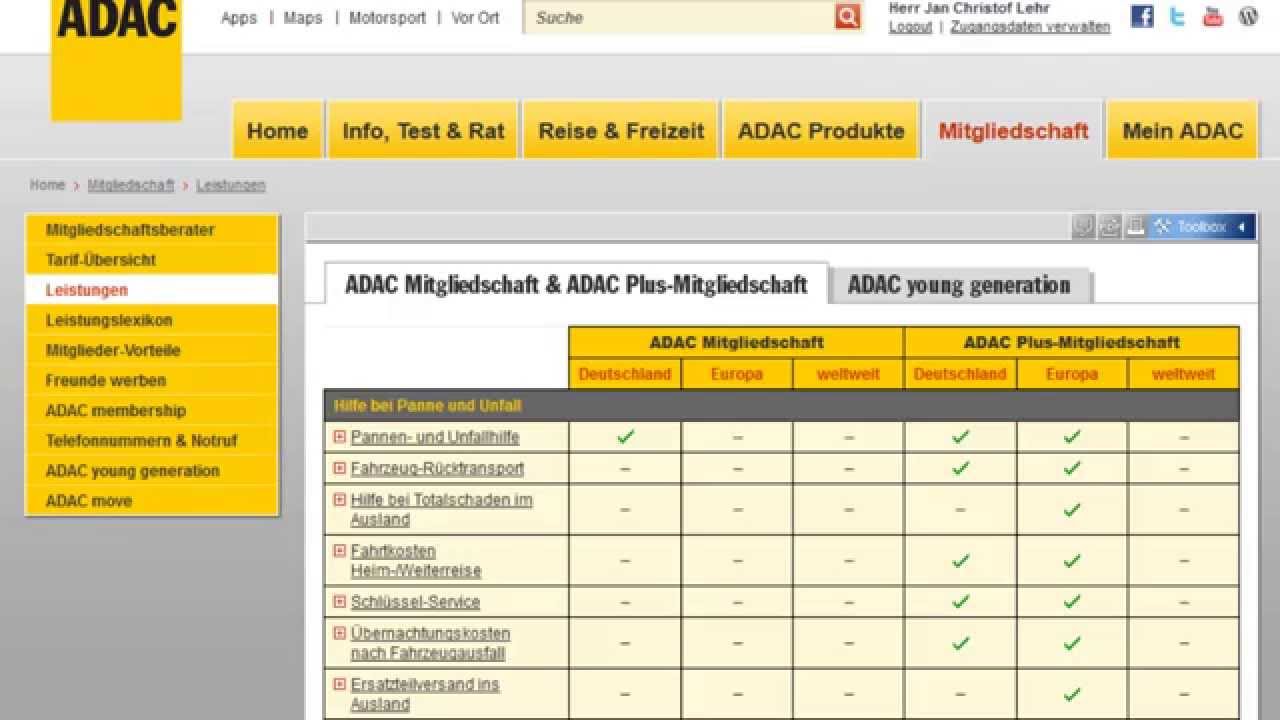The width and height of the screenshot is (1280, 720).
Task: Expand Fahrtkosten Heim-/Weiterreise plus icon
Action: click(x=340, y=550)
